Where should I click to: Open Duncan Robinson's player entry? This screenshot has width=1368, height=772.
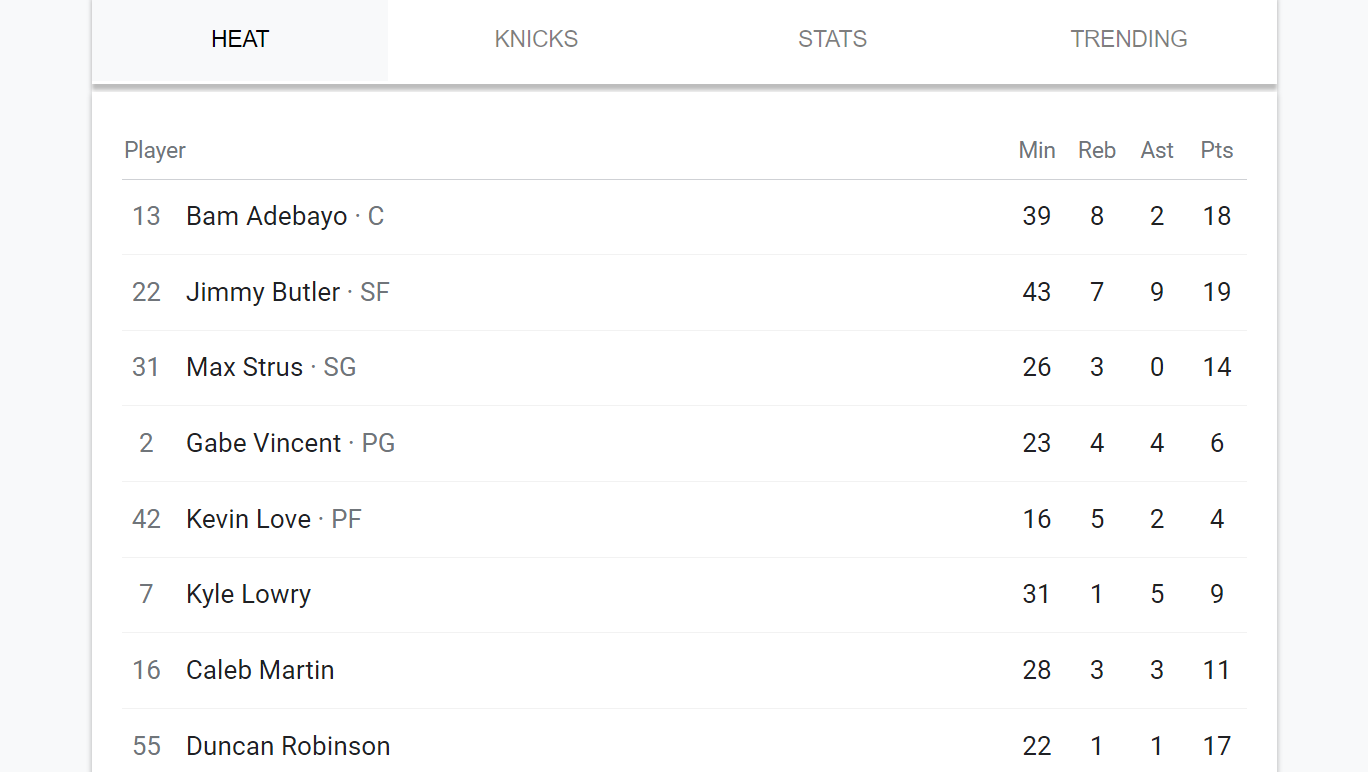[288, 747]
